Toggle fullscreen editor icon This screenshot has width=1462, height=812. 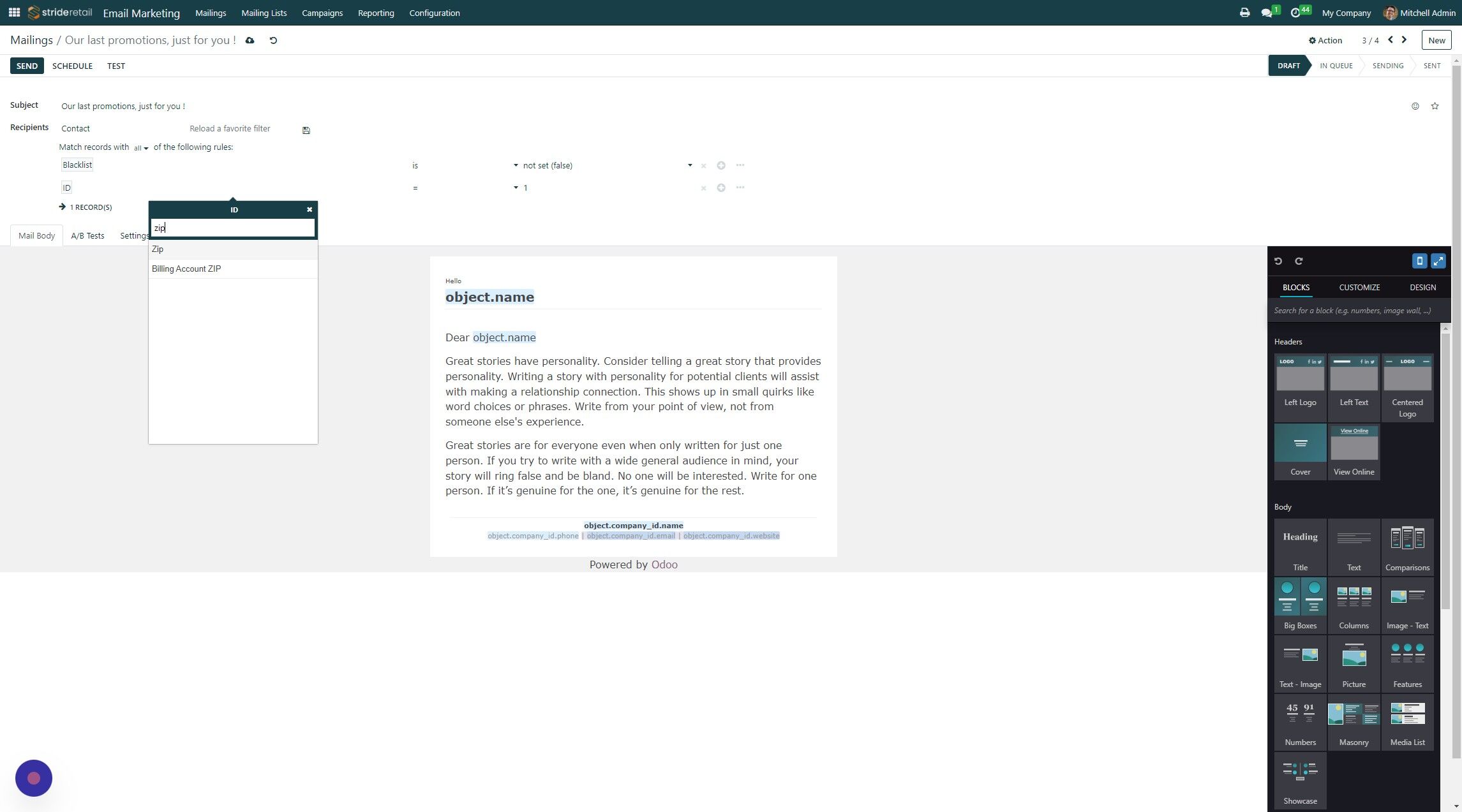pyautogui.click(x=1438, y=261)
